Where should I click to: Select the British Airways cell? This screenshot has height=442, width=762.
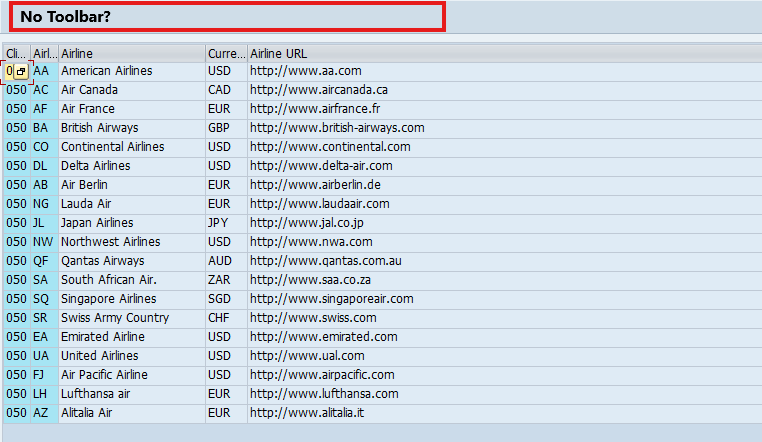click(132, 128)
